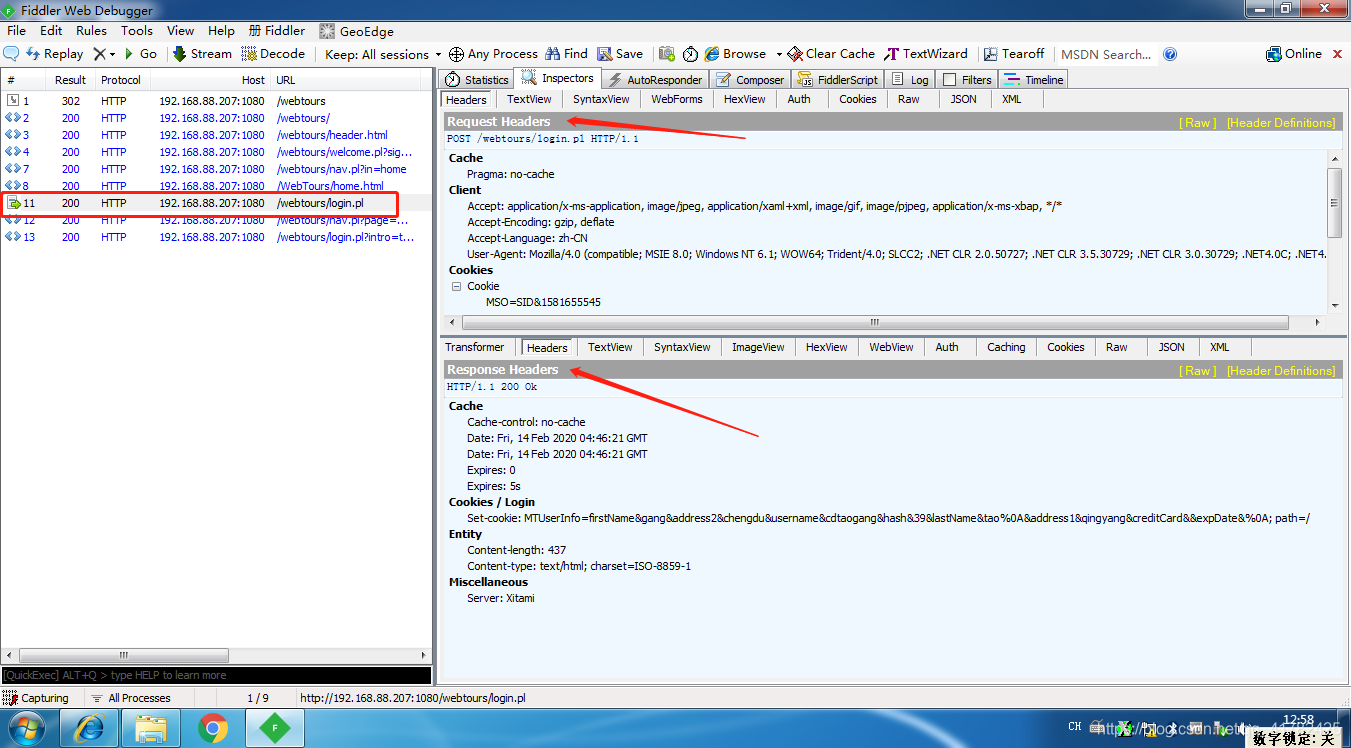Toggle the Decode toolbar button
Viewport: 1351px width, 748px height.
(x=273, y=54)
